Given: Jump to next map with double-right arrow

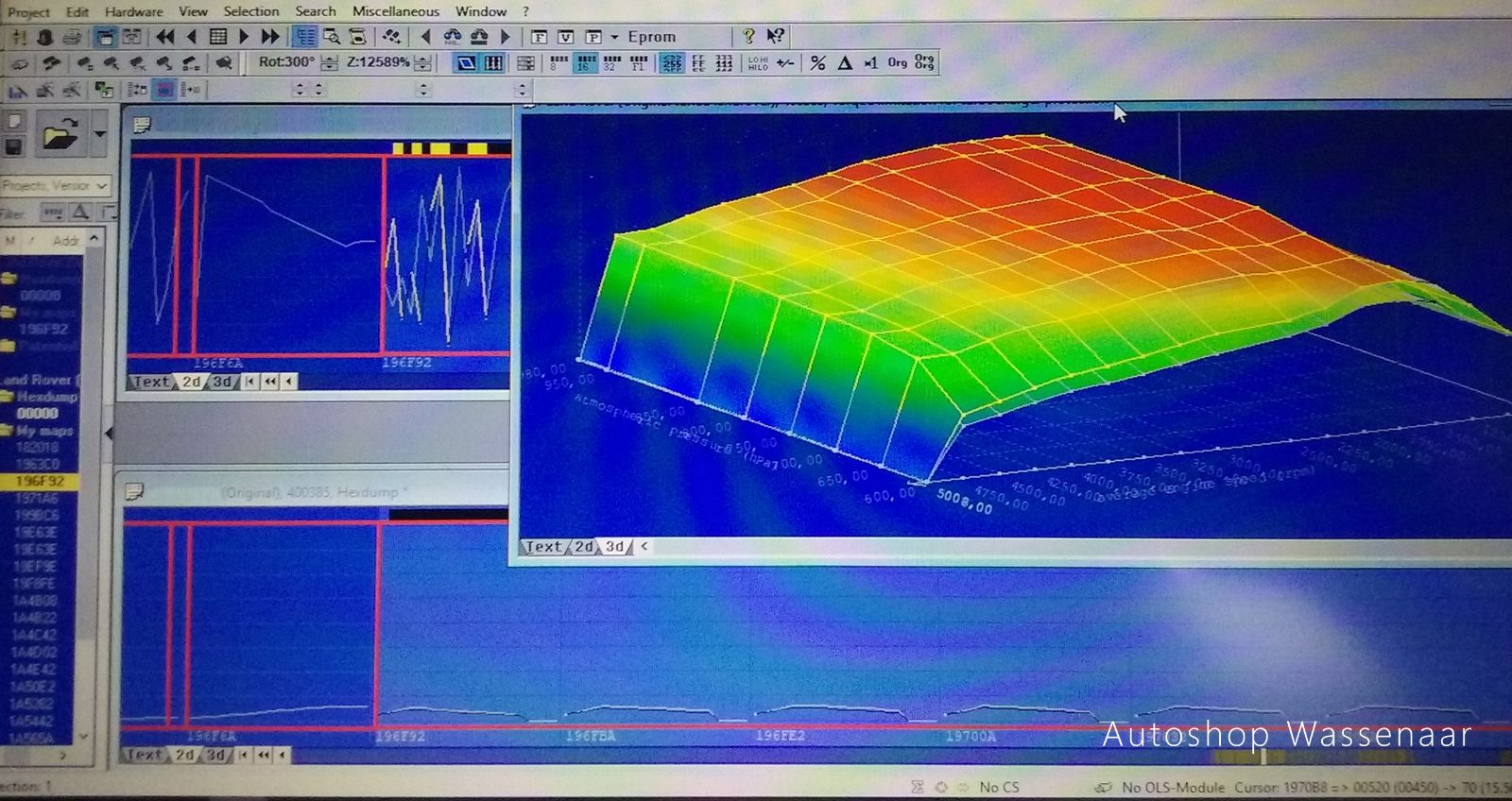Looking at the screenshot, I should coord(270,37).
